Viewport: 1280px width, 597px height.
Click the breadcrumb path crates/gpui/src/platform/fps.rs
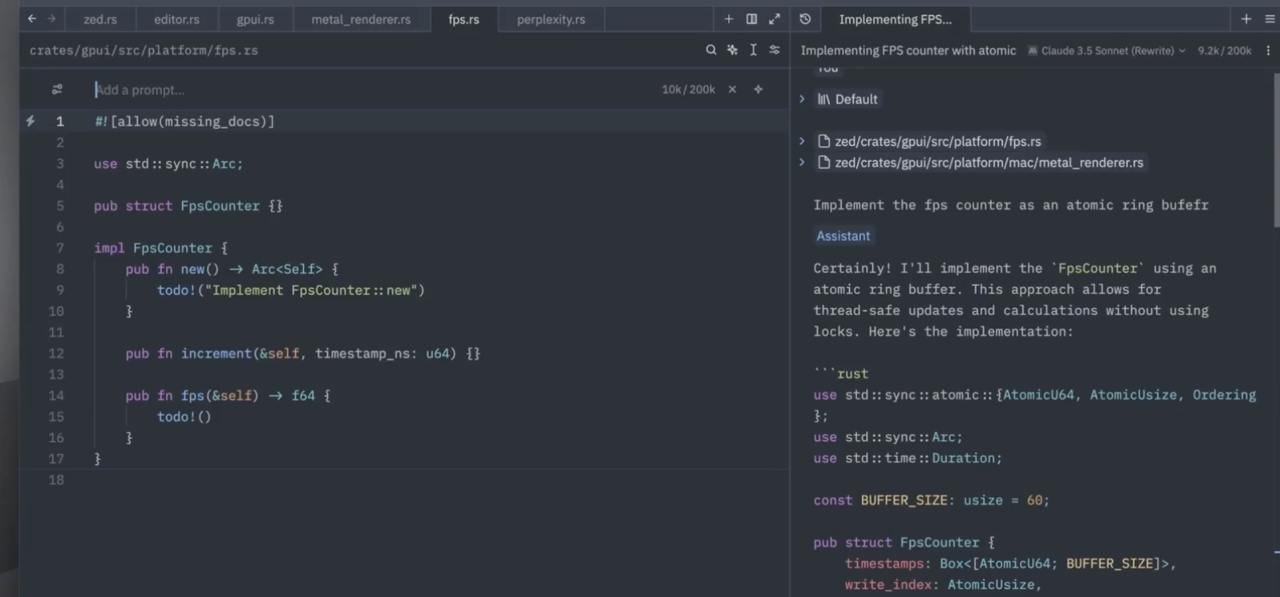click(x=143, y=50)
